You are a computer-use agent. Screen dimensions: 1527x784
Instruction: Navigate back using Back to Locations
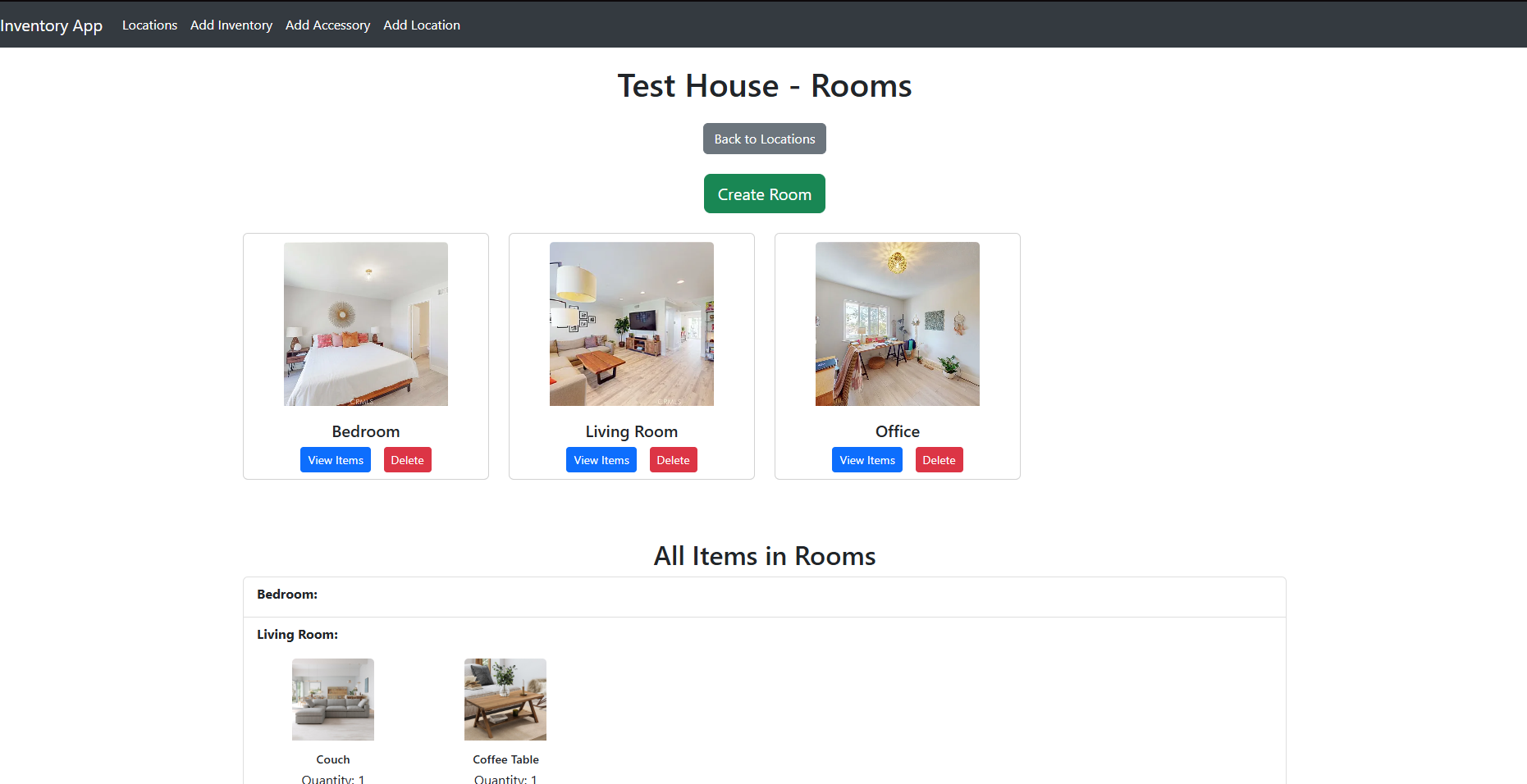764,139
